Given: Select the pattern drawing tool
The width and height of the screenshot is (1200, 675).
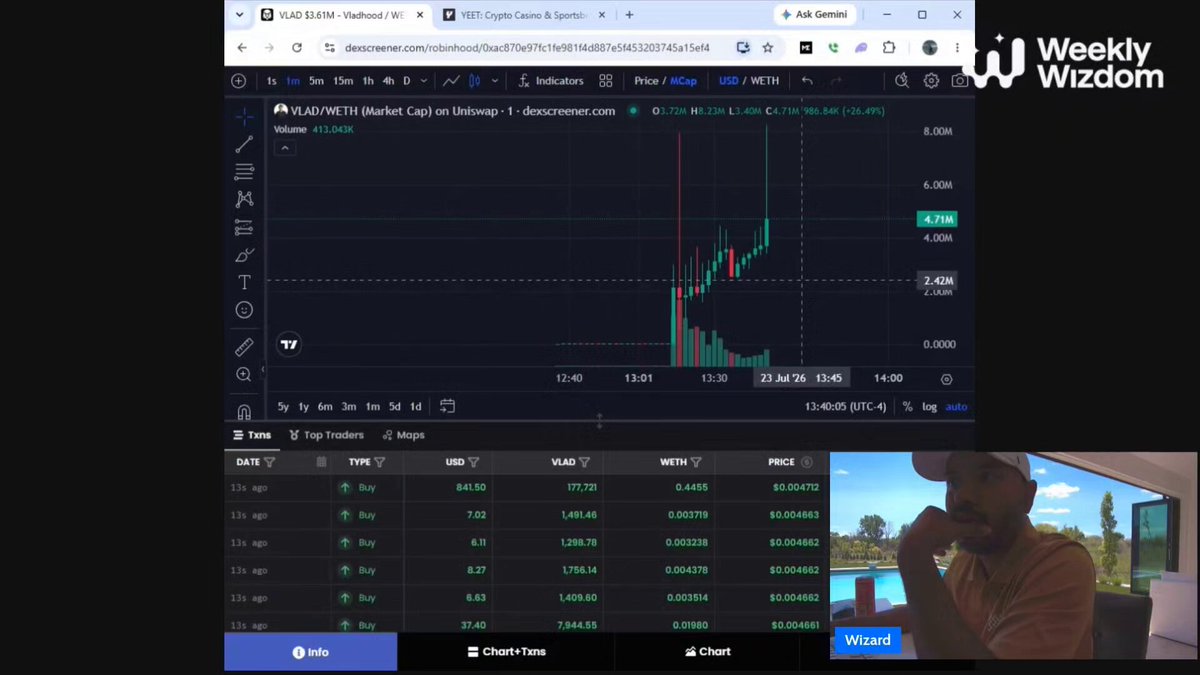Looking at the screenshot, I should click(x=244, y=200).
